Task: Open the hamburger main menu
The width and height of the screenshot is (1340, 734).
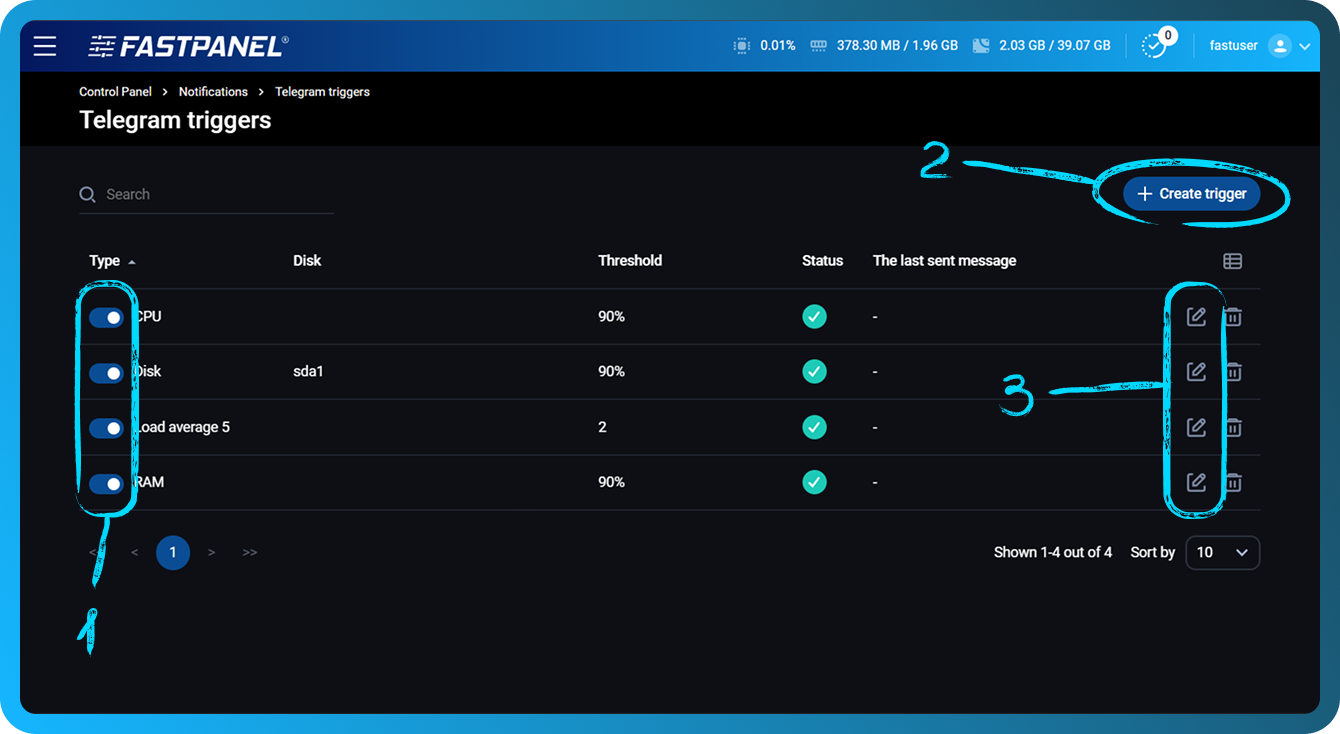Action: click(45, 46)
